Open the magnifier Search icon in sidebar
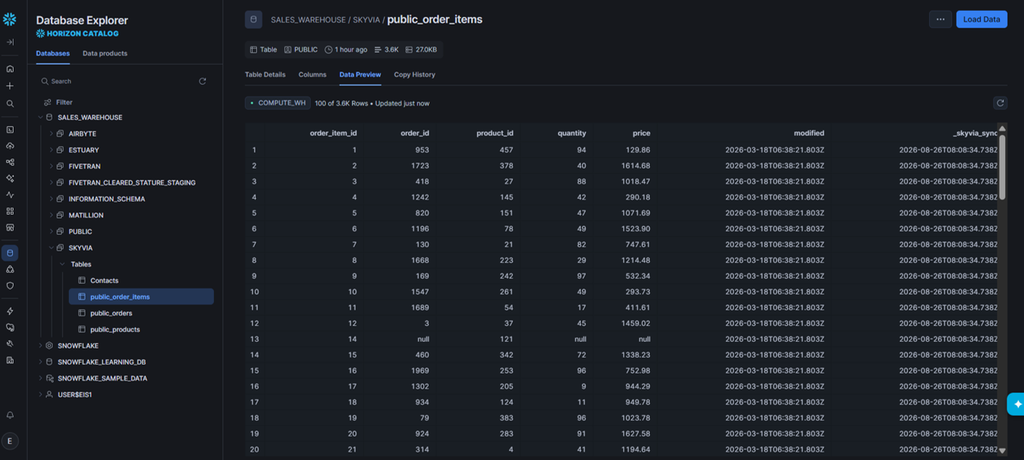The image size is (1024, 460). click(10, 103)
